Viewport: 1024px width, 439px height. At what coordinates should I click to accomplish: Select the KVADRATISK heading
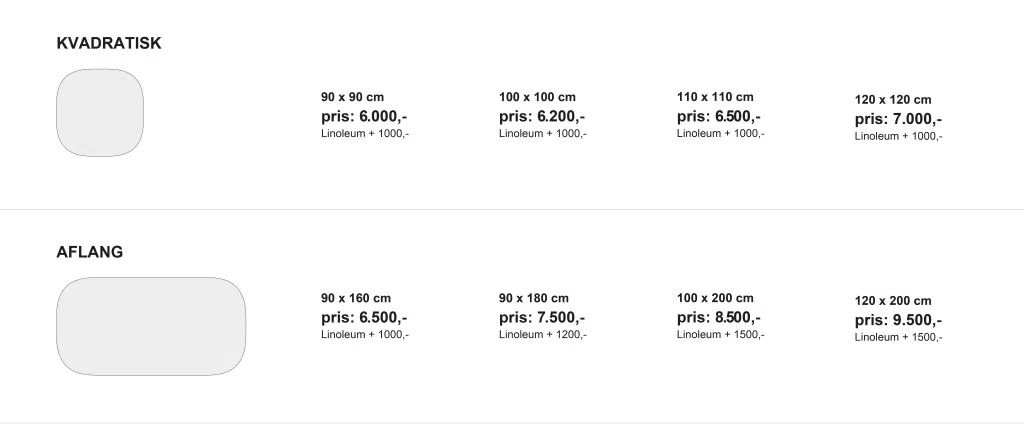109,43
